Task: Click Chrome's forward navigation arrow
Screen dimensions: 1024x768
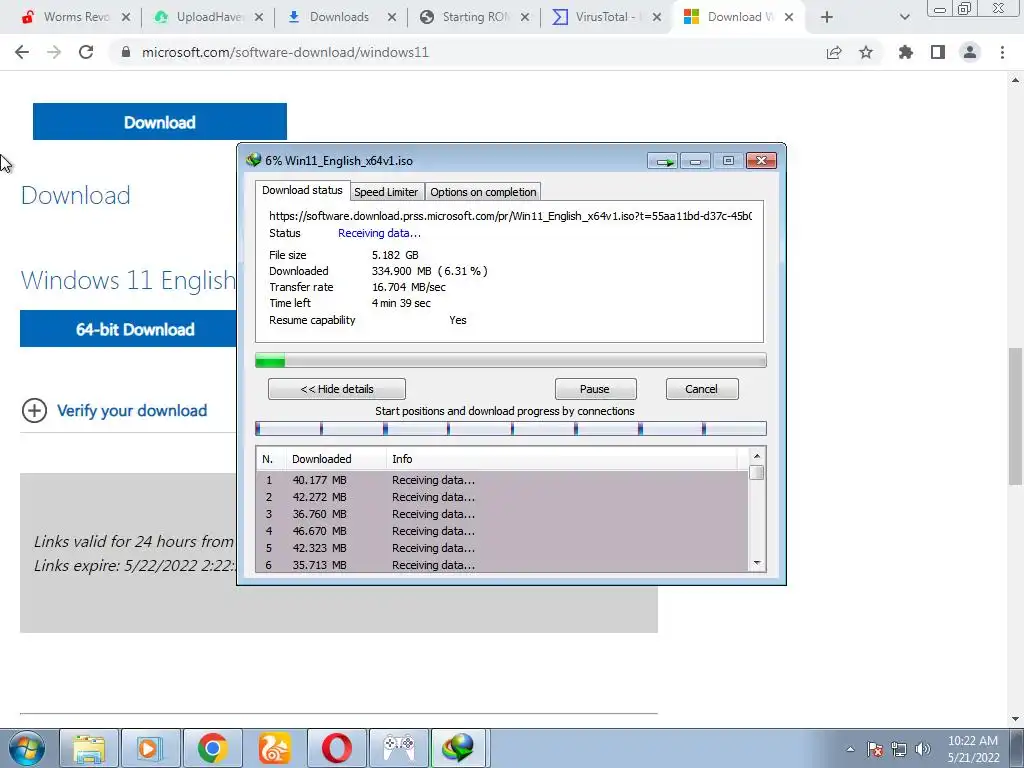Action: [54, 52]
